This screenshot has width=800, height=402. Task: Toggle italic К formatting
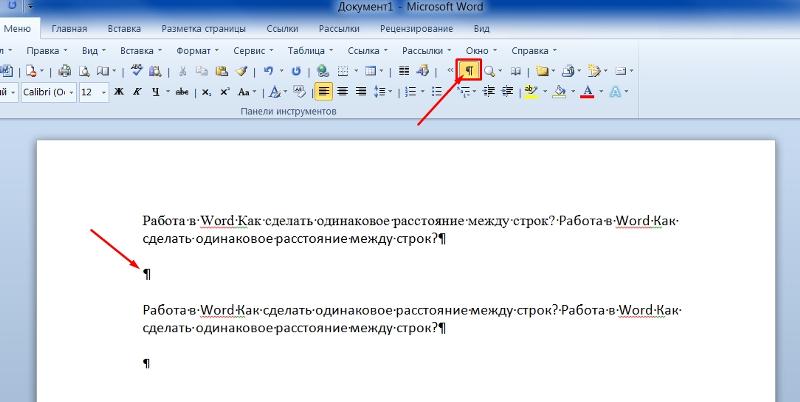tap(137, 92)
